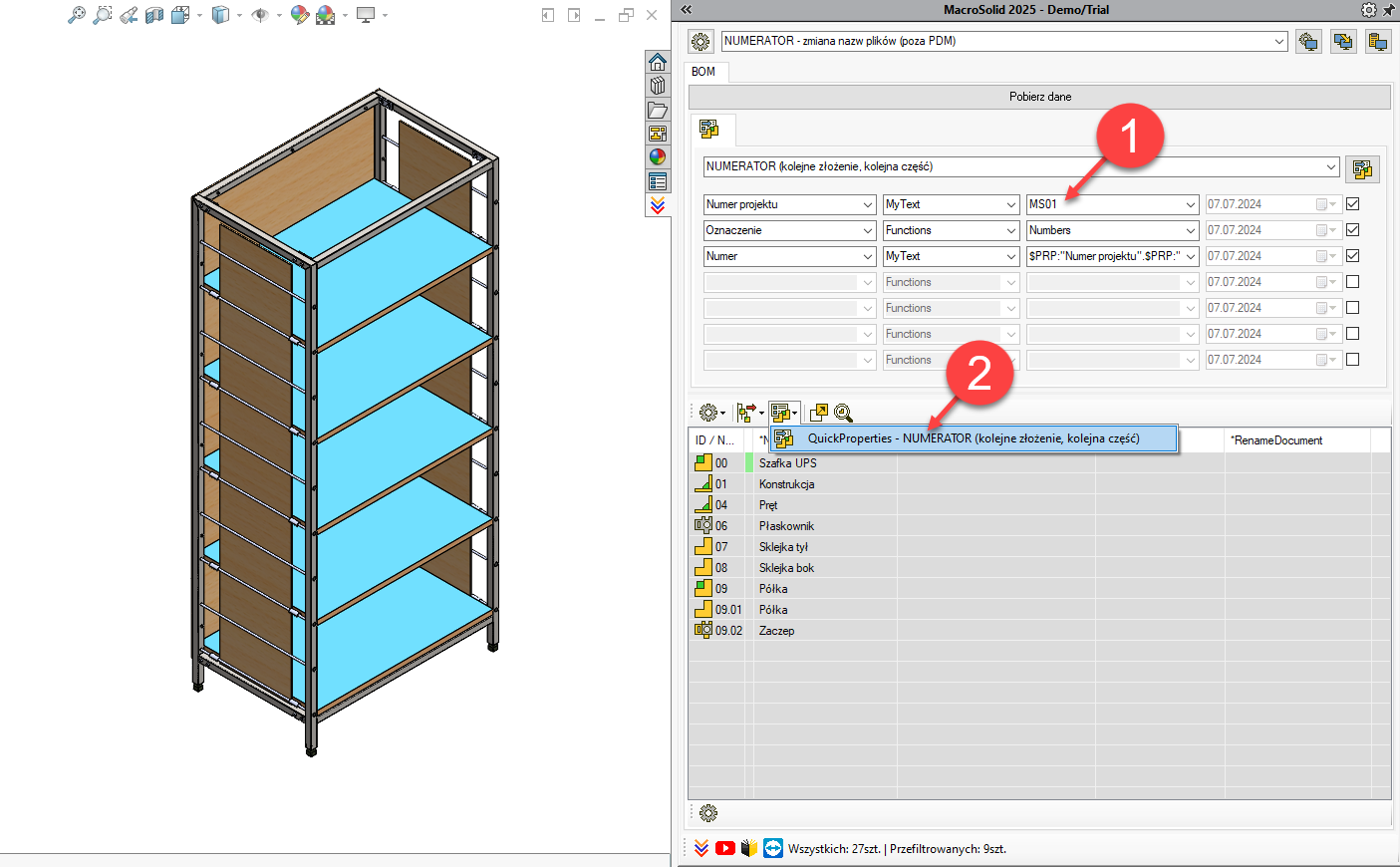Click the second icon right of the NUMERATOR profile
Viewport: 1400px width, 867px height.
tap(1343, 41)
